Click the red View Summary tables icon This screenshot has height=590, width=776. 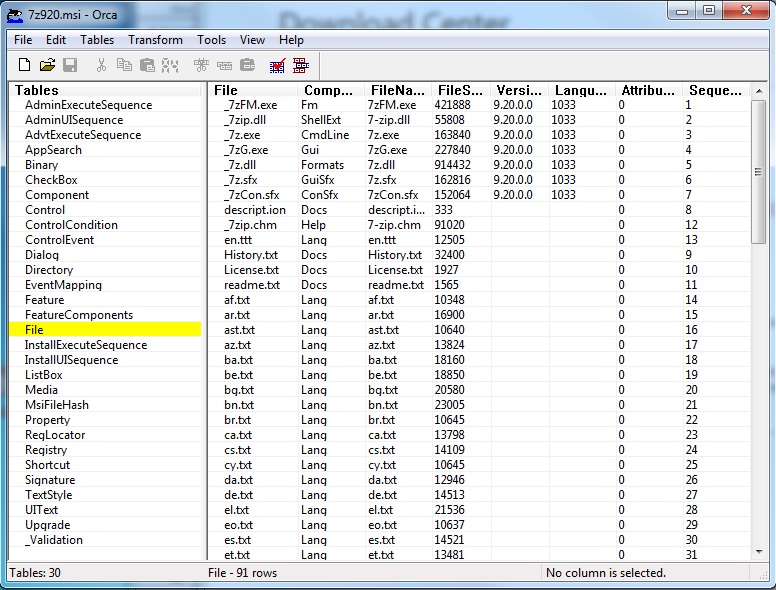[301, 65]
